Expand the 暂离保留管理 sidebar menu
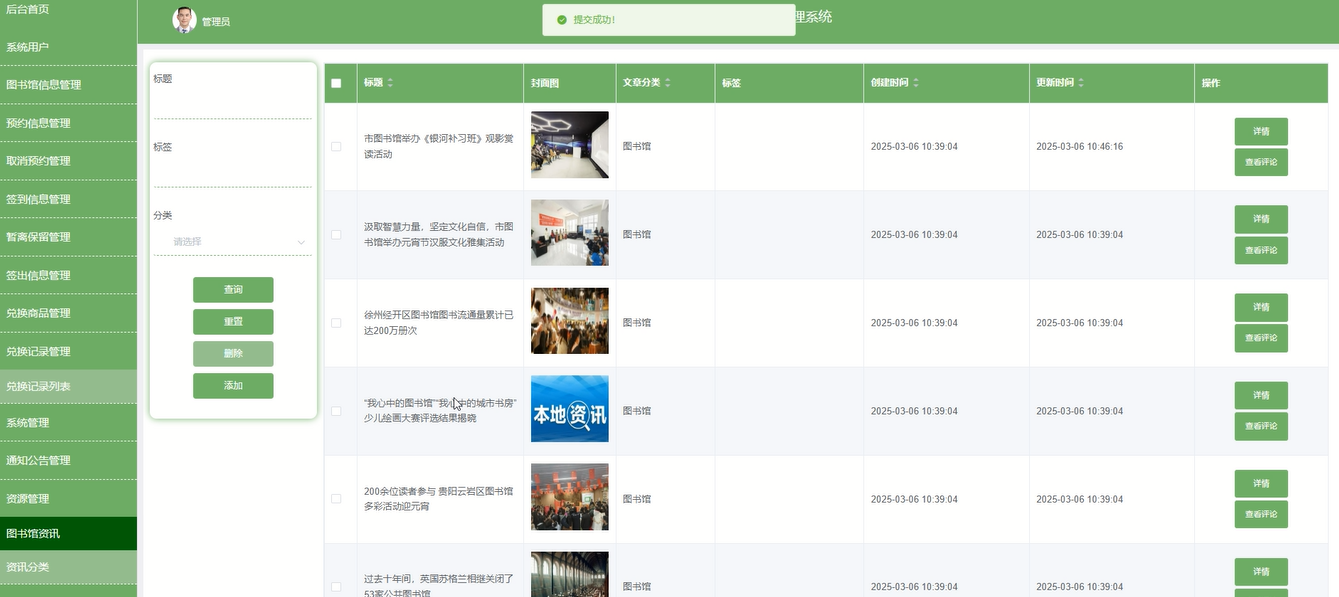The height and width of the screenshot is (597, 1339). 68,237
